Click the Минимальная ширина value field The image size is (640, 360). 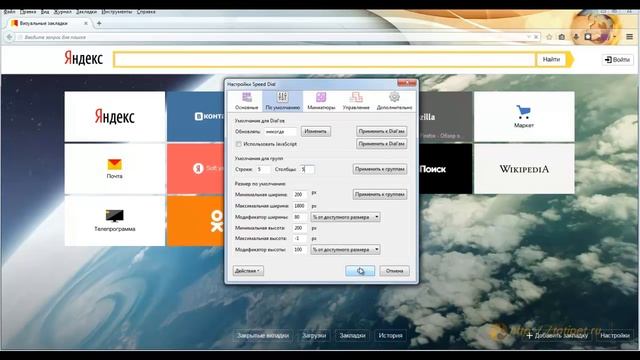(300, 195)
